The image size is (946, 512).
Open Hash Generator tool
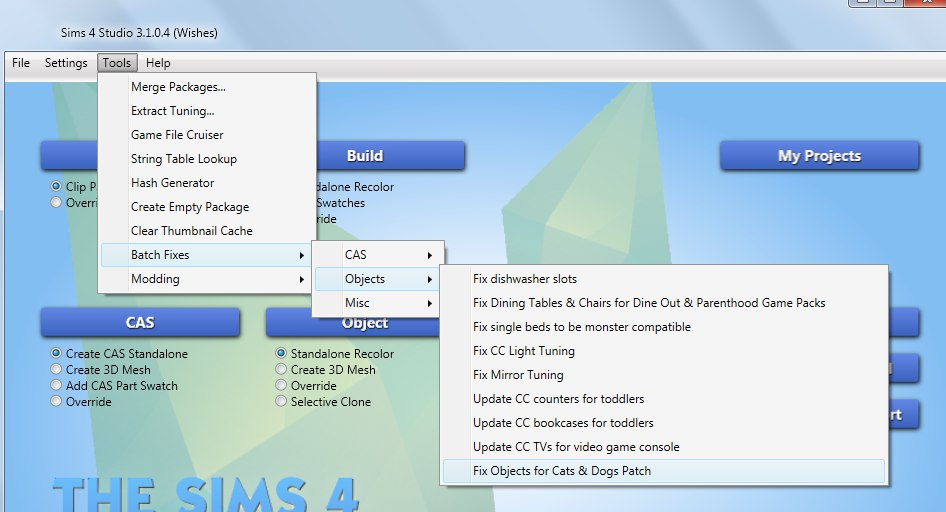(x=207, y=183)
